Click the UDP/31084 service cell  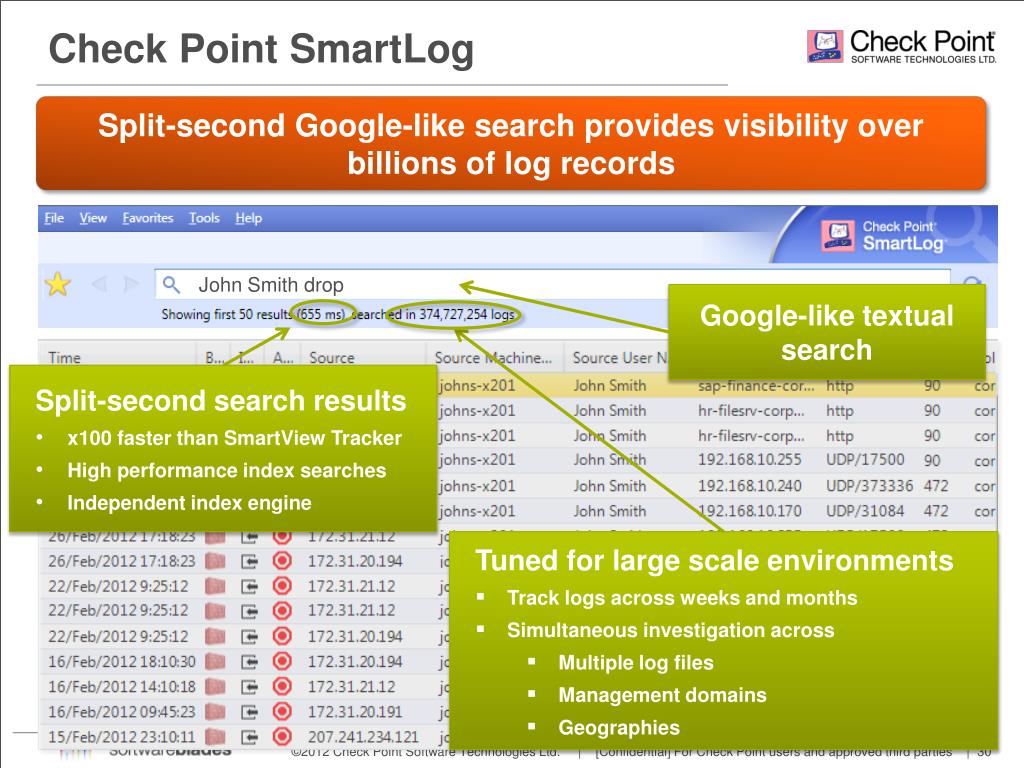(865, 511)
